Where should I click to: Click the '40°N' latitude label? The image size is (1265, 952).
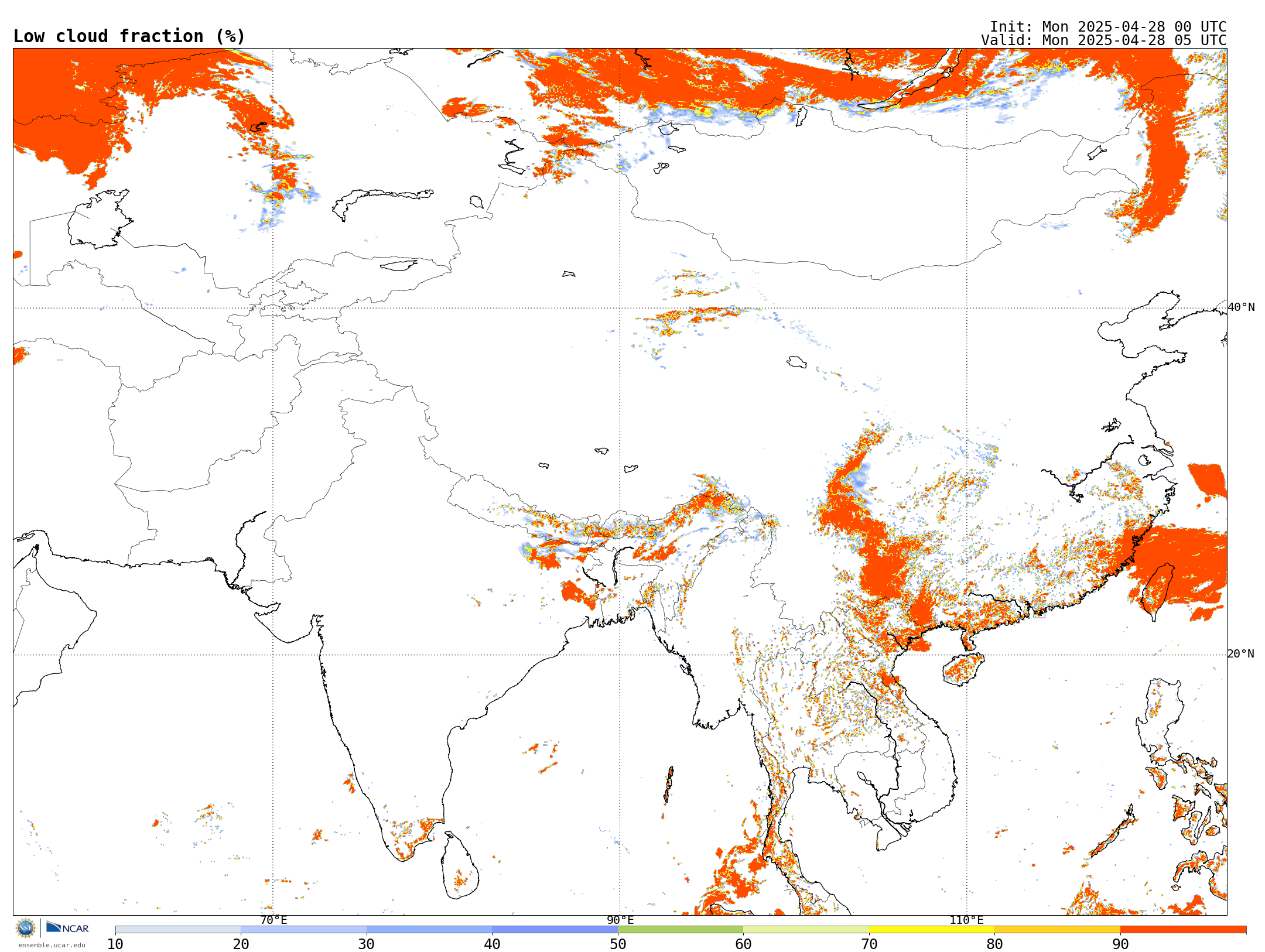point(1241,307)
